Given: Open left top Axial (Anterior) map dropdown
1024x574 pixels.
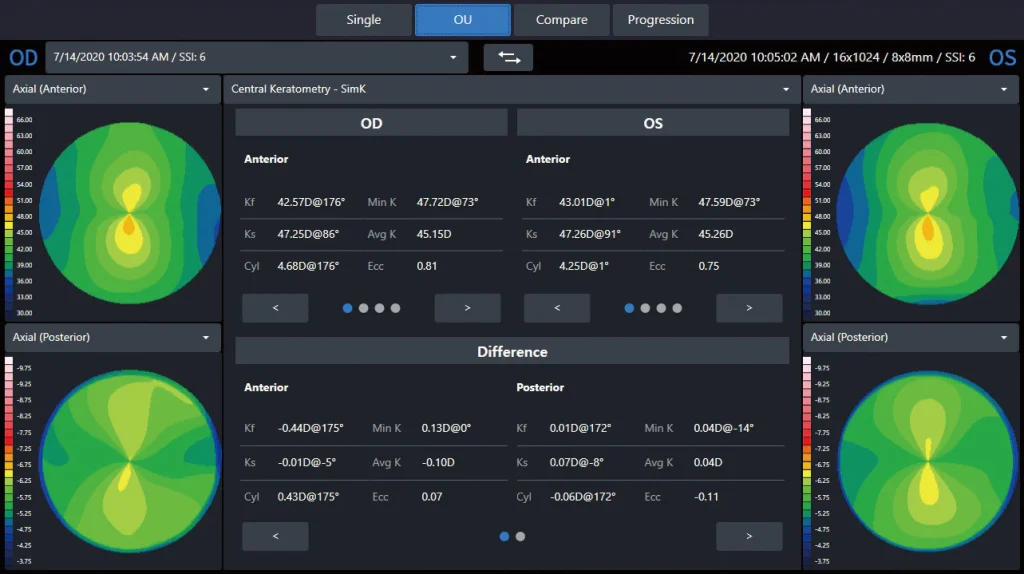Looking at the screenshot, I should 113,89.
